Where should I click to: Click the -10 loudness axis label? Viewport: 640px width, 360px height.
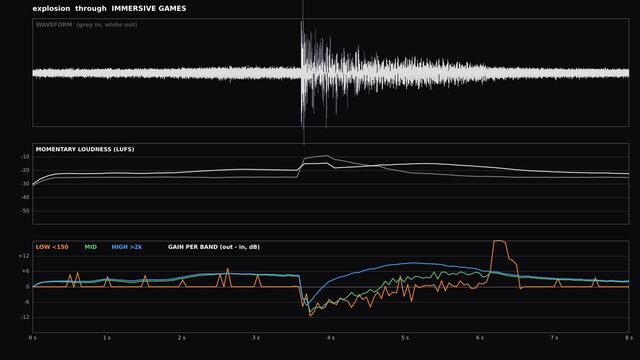(x=25, y=157)
